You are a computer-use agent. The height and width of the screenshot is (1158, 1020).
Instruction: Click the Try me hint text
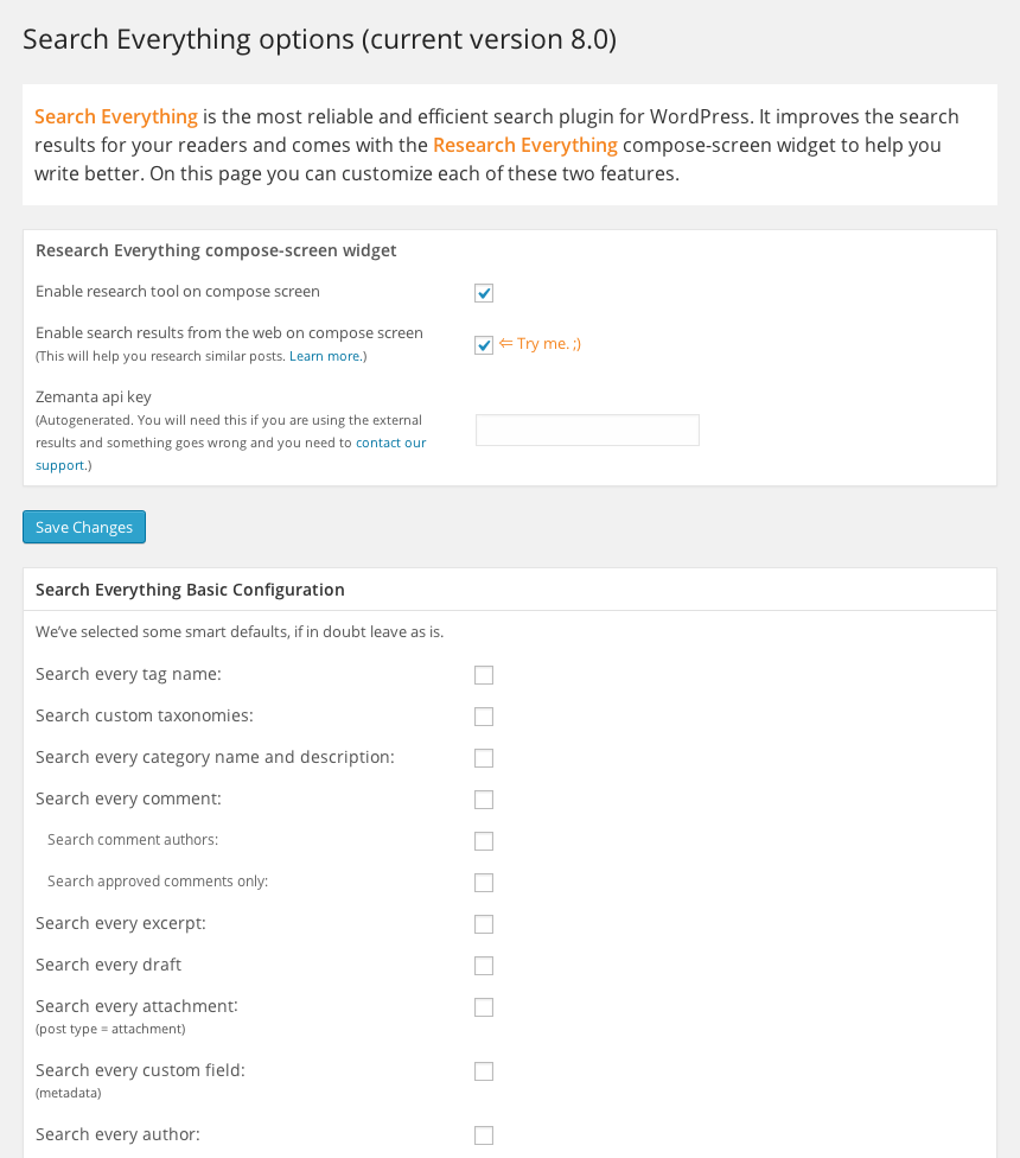click(540, 344)
